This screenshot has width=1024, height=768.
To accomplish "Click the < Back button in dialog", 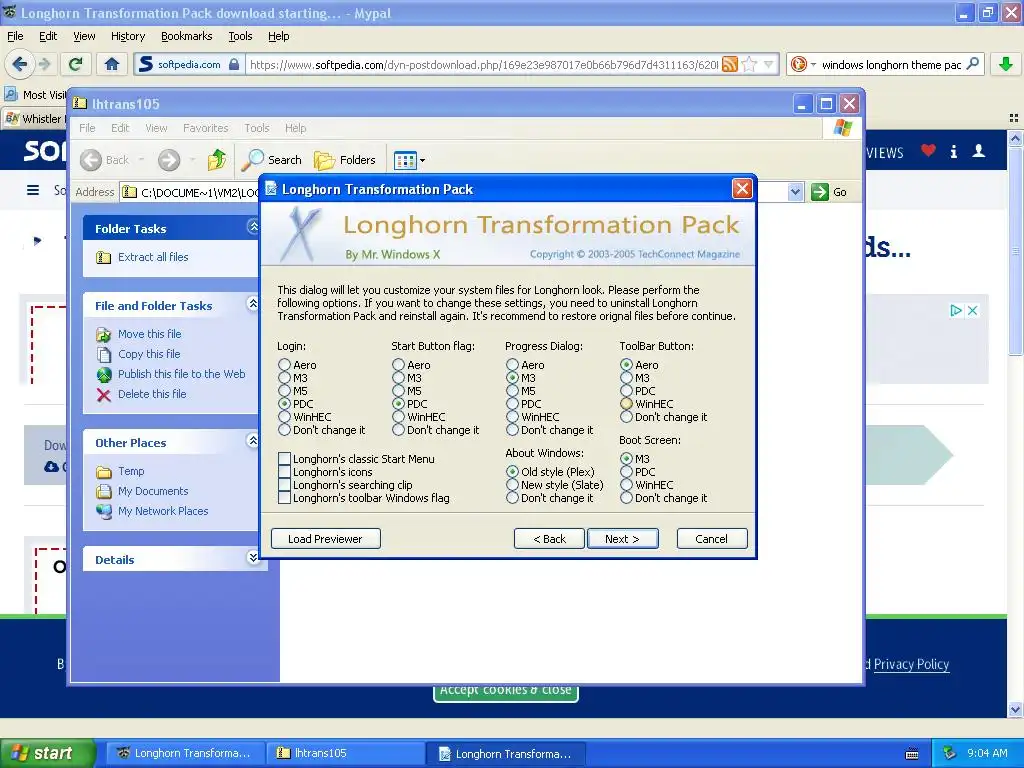I will click(x=549, y=539).
